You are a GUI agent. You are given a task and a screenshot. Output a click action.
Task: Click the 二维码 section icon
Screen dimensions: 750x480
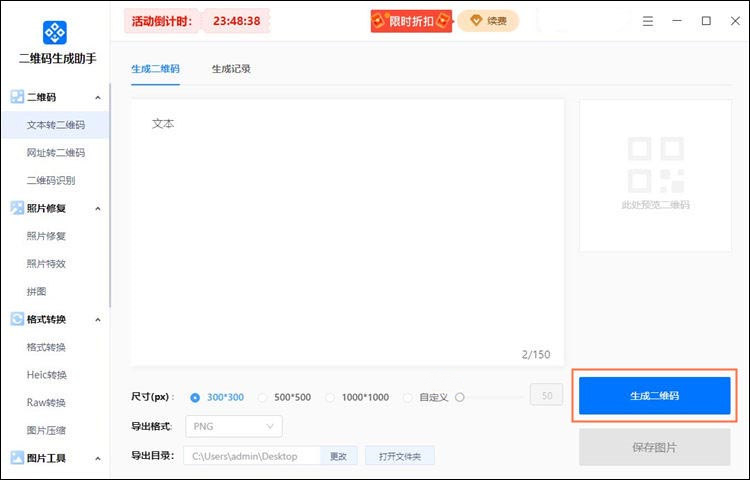17,97
